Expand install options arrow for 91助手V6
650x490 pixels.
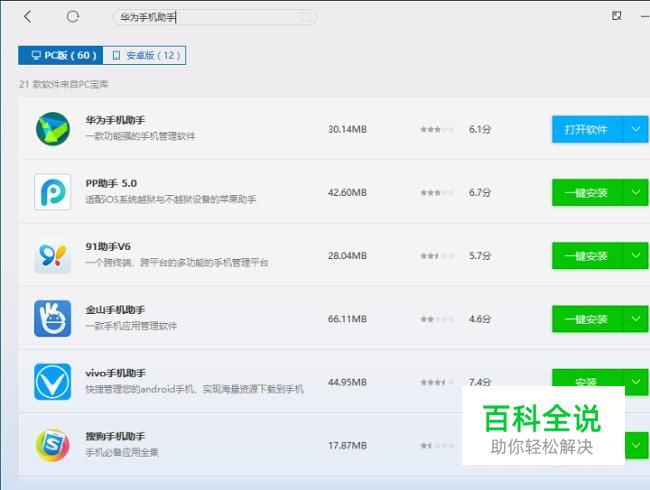click(636, 256)
